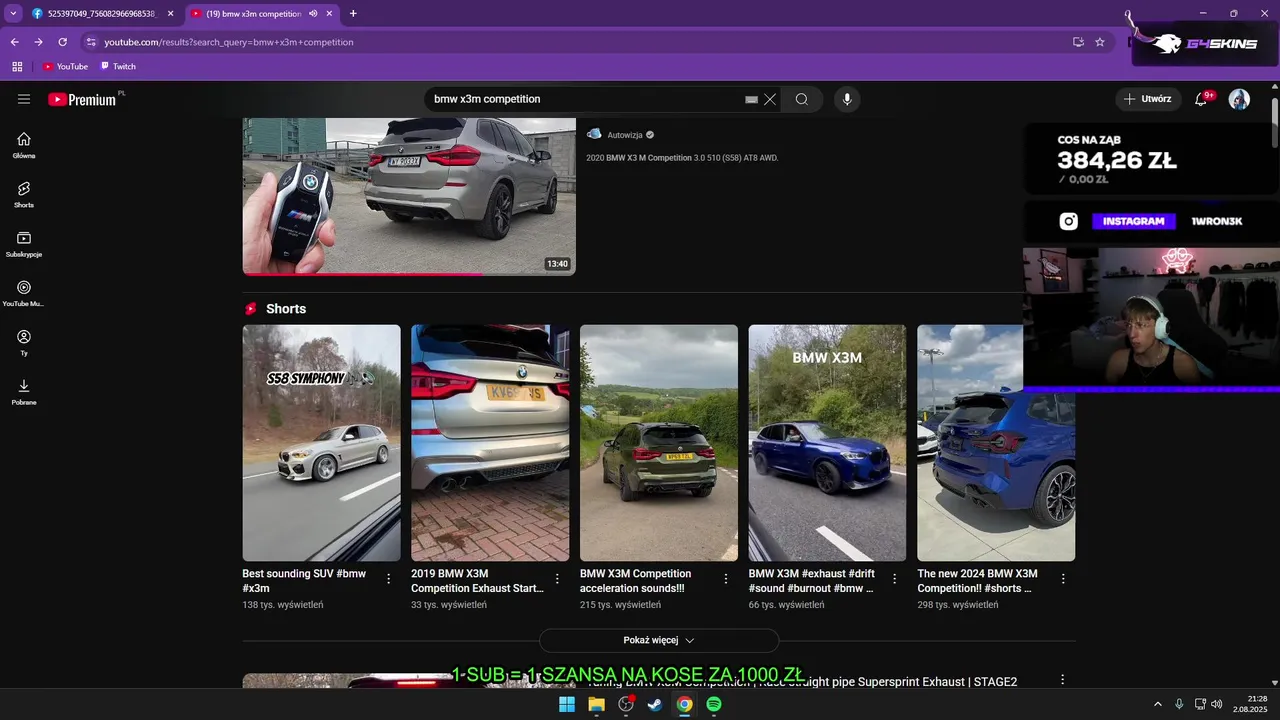The width and height of the screenshot is (1280, 720).
Task: Open Shorts in the sidebar
Action: click(24, 194)
